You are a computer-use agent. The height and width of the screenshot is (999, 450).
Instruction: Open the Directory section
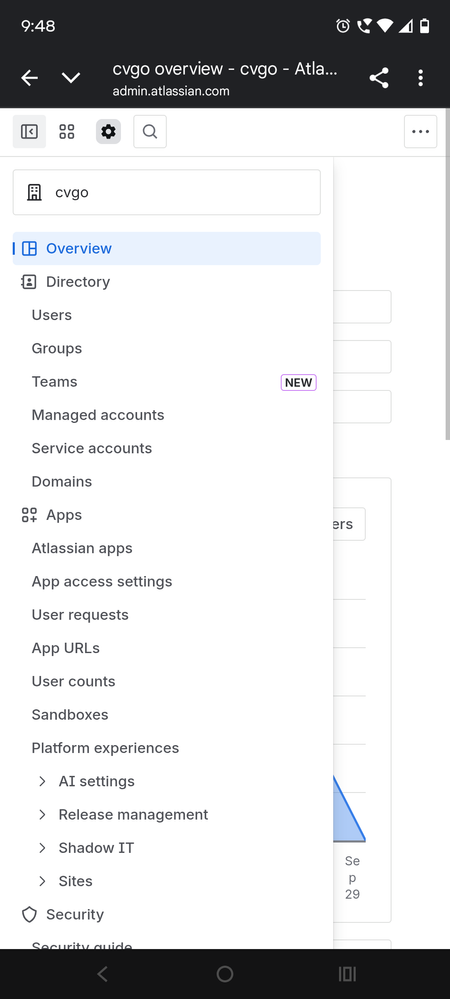166,282
